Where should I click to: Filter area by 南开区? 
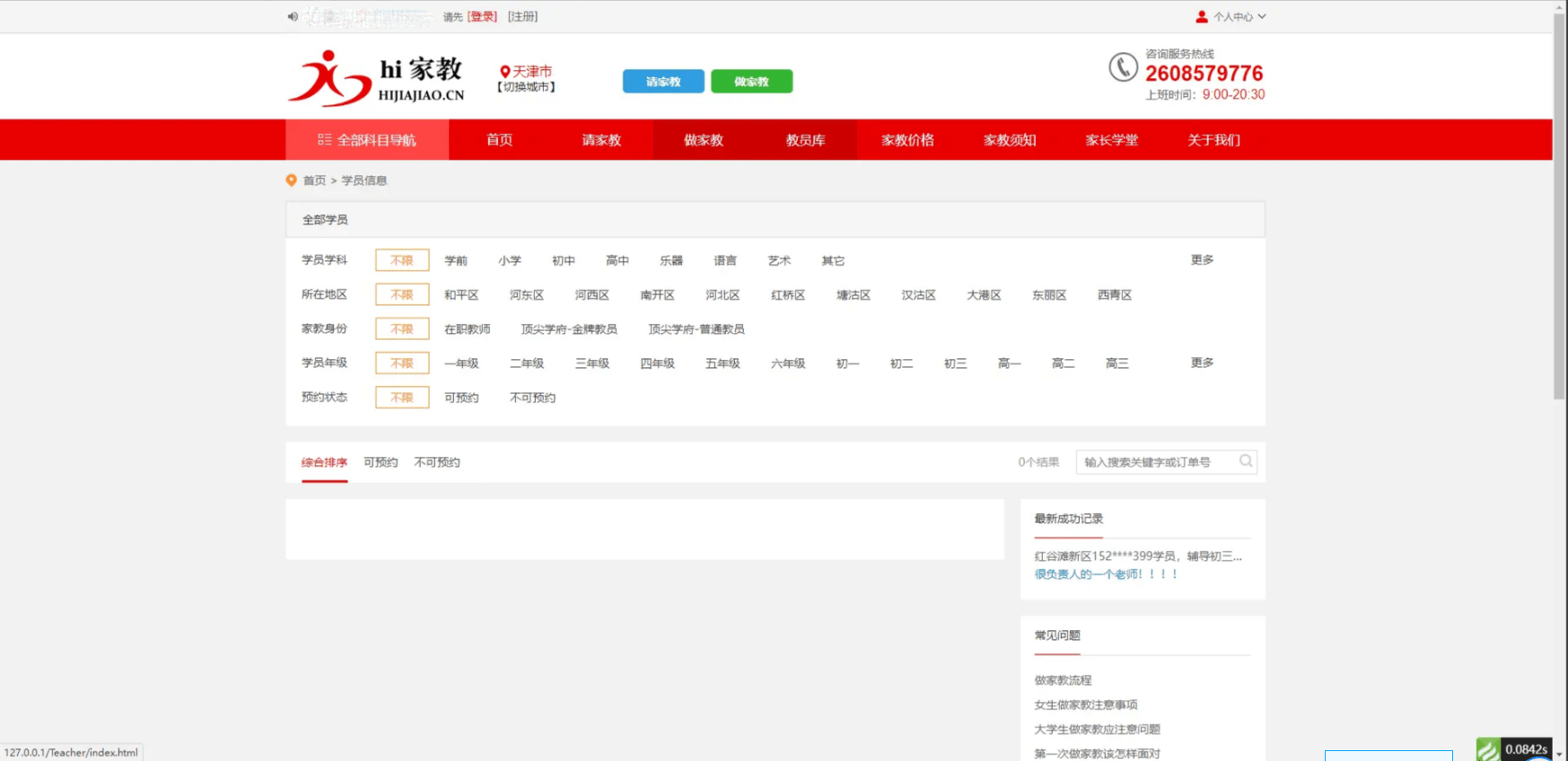coord(657,294)
